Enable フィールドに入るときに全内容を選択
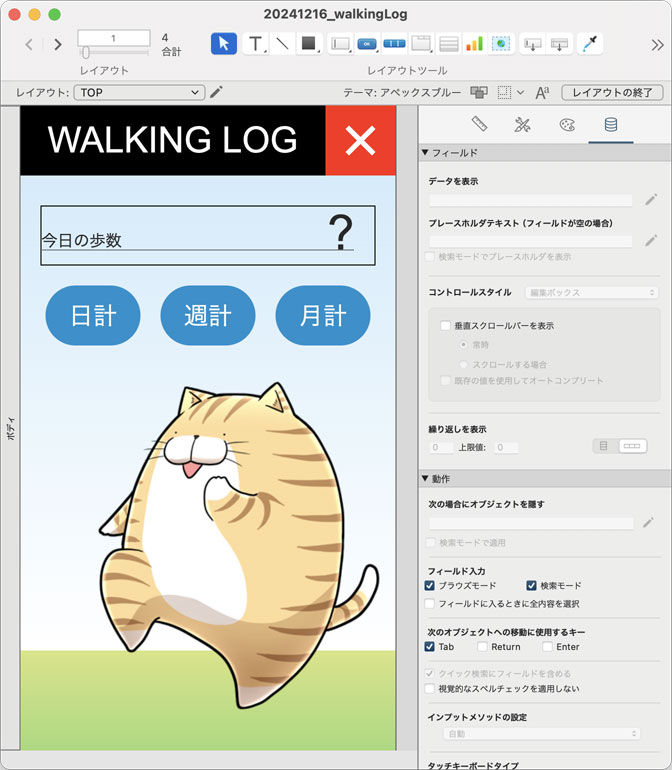This screenshot has height=770, width=672. 429,604
